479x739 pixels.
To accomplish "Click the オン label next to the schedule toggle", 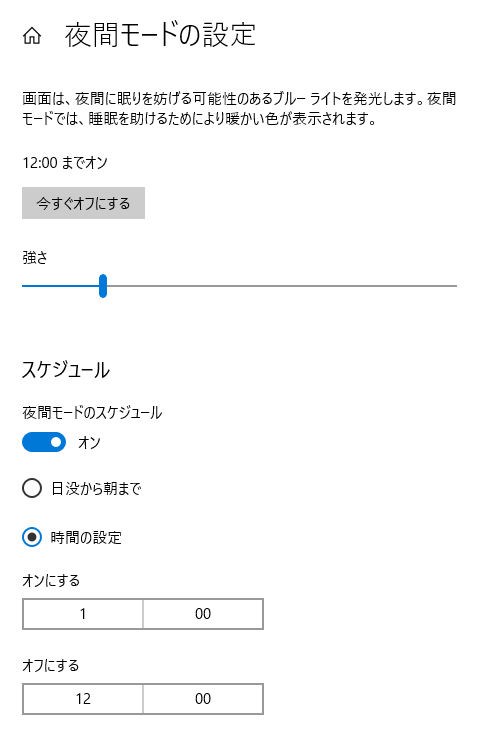I will pos(89,443).
